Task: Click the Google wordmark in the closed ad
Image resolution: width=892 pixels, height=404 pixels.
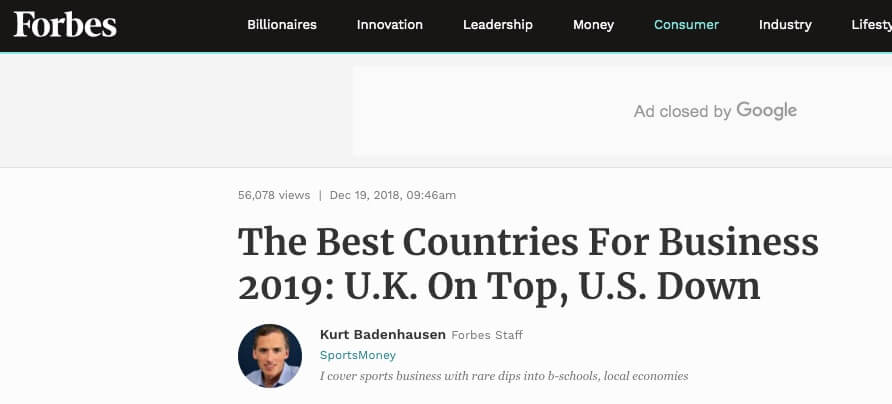Action: [766, 110]
